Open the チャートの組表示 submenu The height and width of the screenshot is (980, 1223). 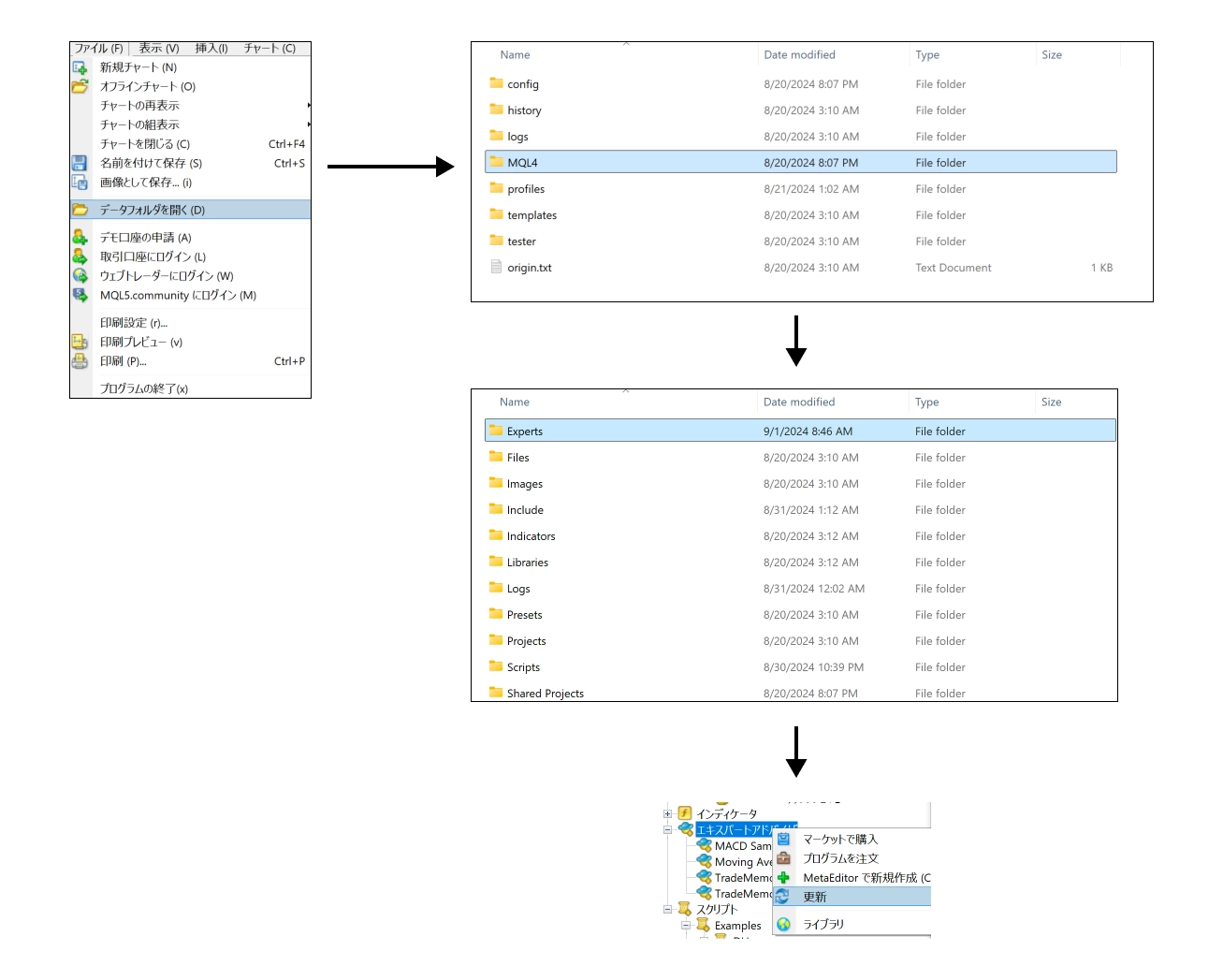[190, 124]
